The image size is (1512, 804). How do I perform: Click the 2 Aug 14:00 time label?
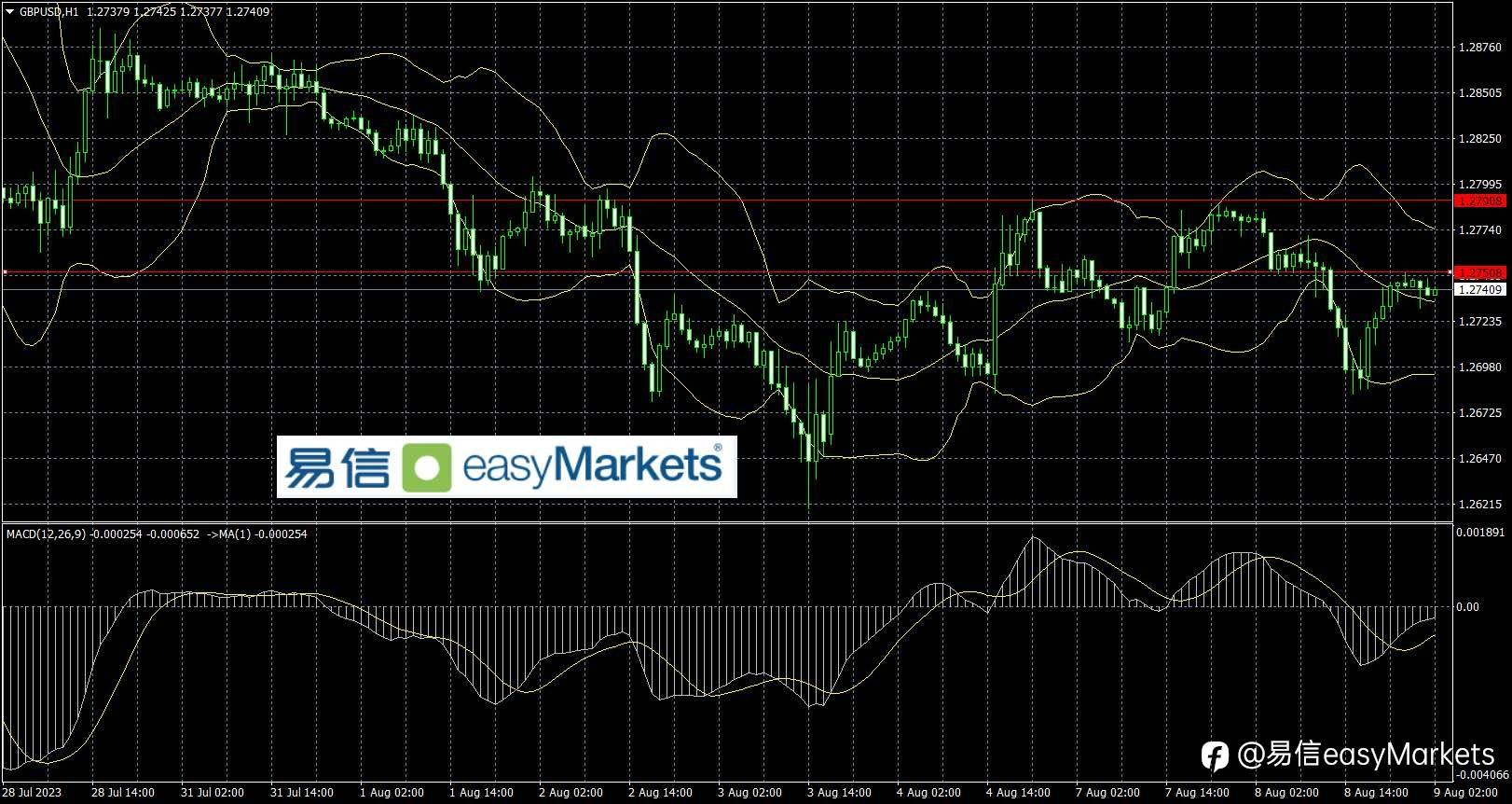pyautogui.click(x=660, y=793)
